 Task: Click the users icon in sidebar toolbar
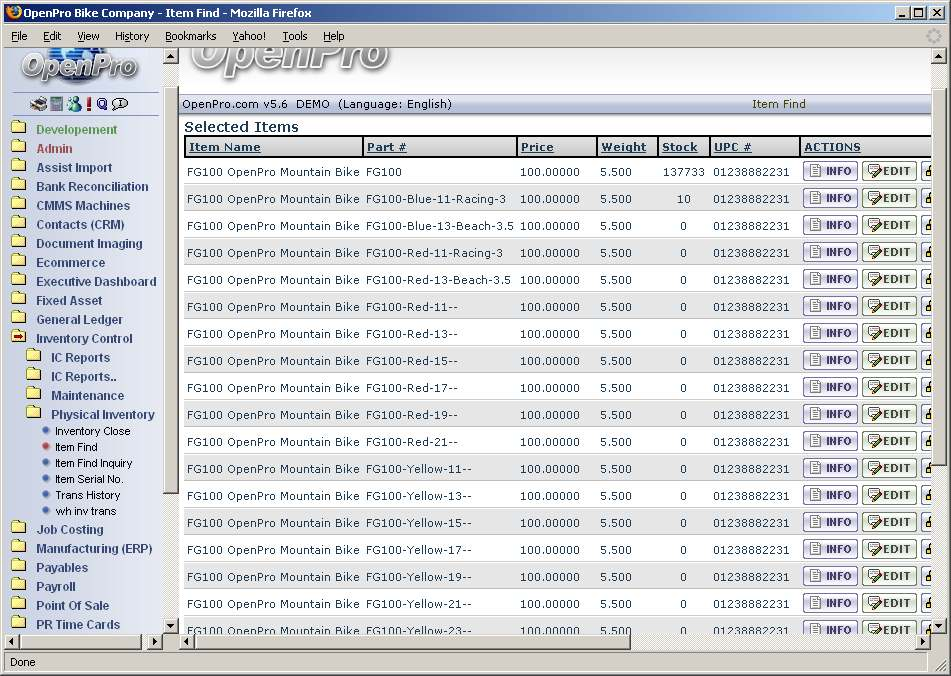pyautogui.click(x=73, y=104)
